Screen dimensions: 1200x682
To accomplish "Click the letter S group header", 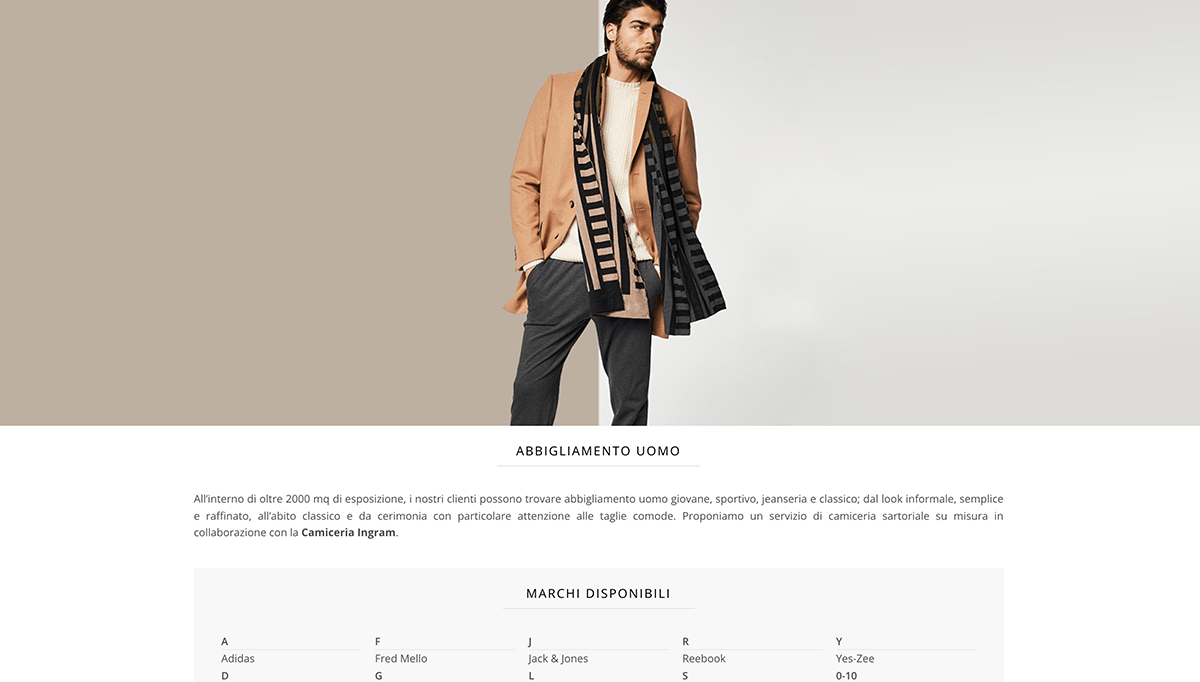I will 685,676.
